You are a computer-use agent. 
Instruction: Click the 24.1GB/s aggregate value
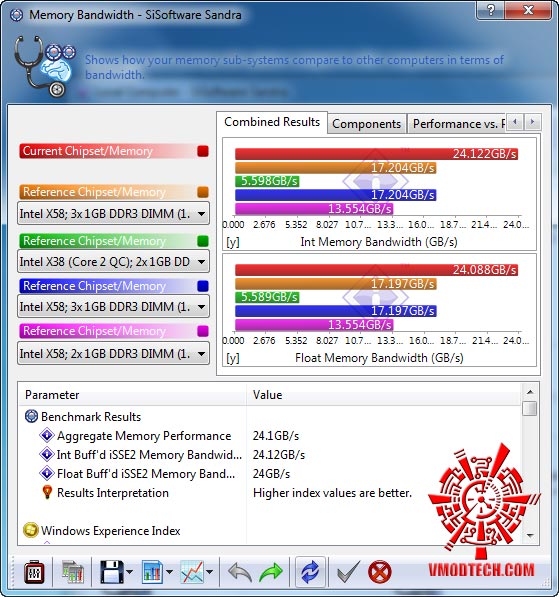click(x=276, y=436)
